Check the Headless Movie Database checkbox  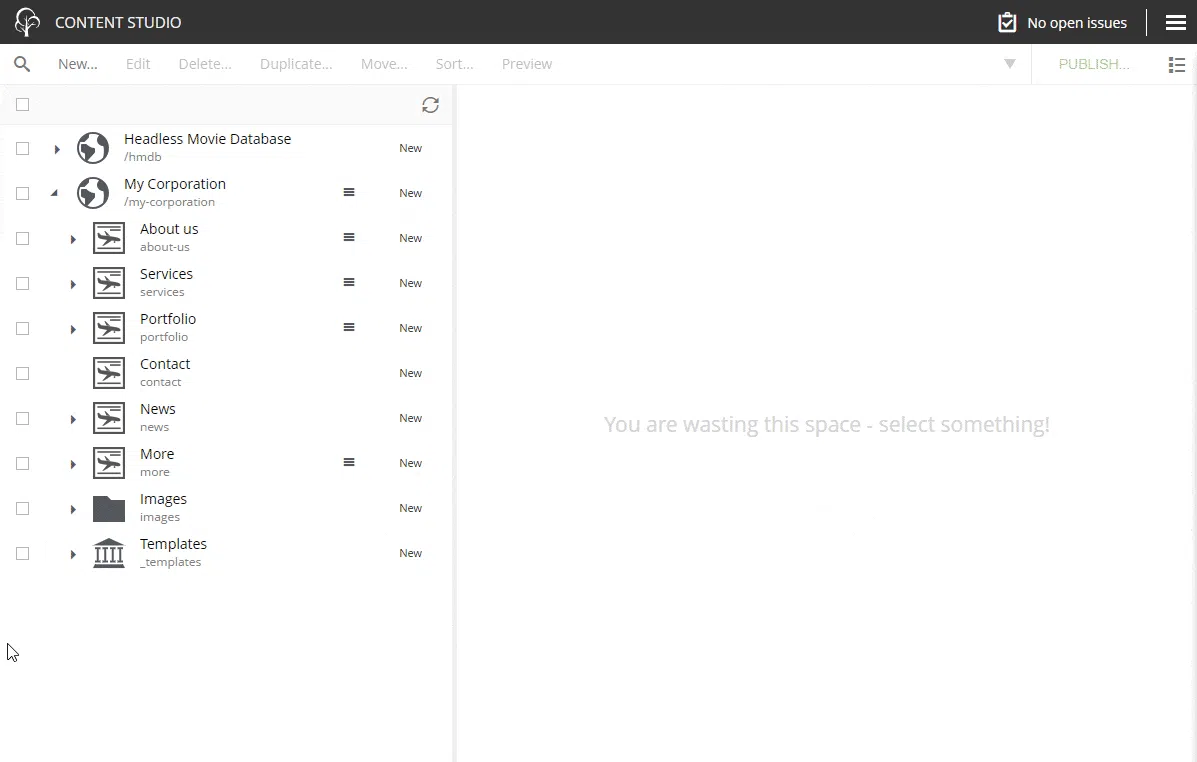(23, 149)
